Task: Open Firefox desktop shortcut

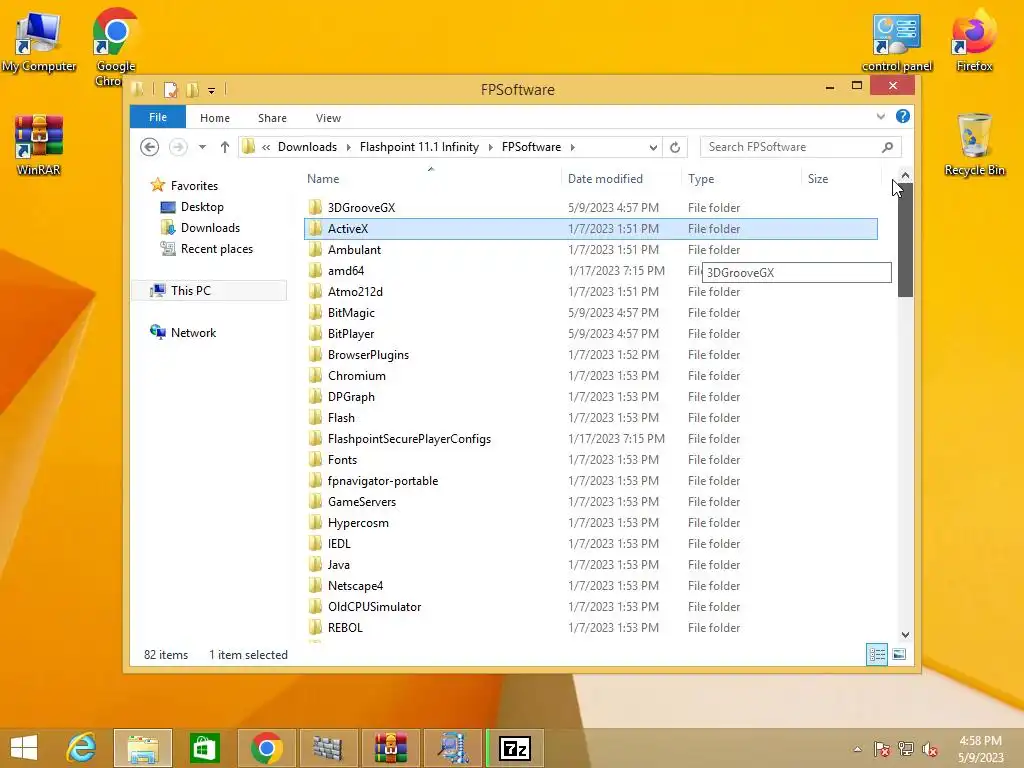Action: coord(974,40)
